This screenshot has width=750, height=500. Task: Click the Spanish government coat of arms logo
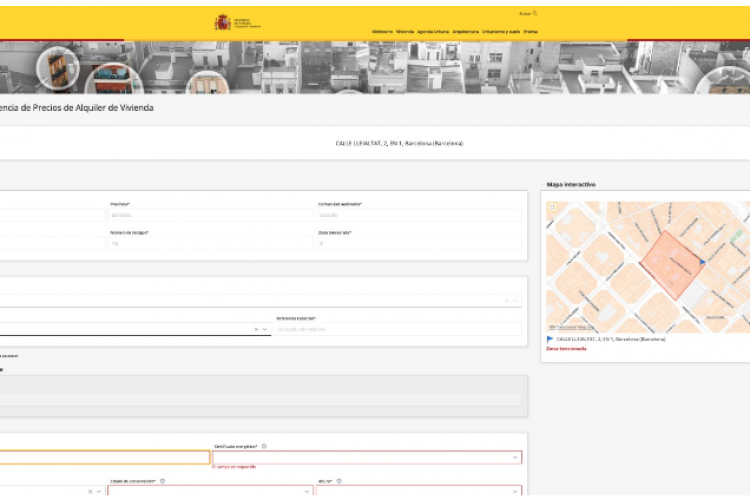pyautogui.click(x=222, y=22)
